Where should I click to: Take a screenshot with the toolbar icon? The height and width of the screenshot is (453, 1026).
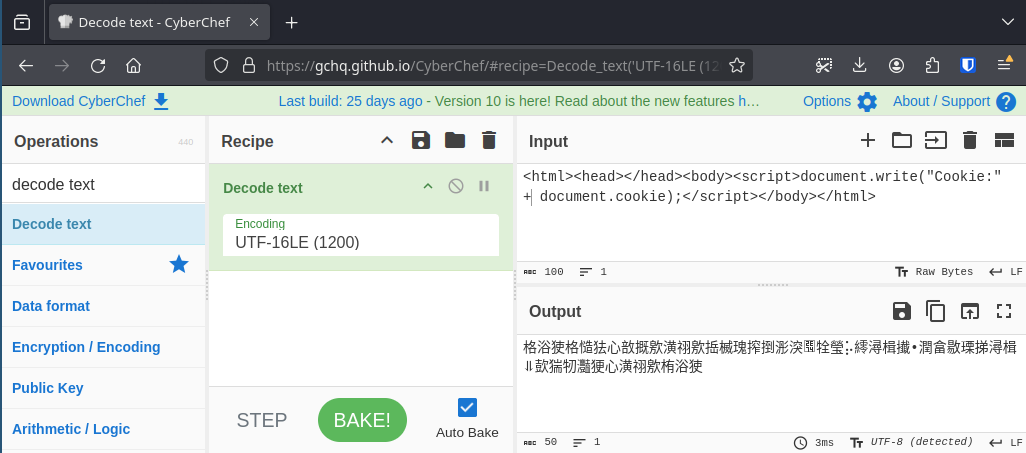pos(824,65)
